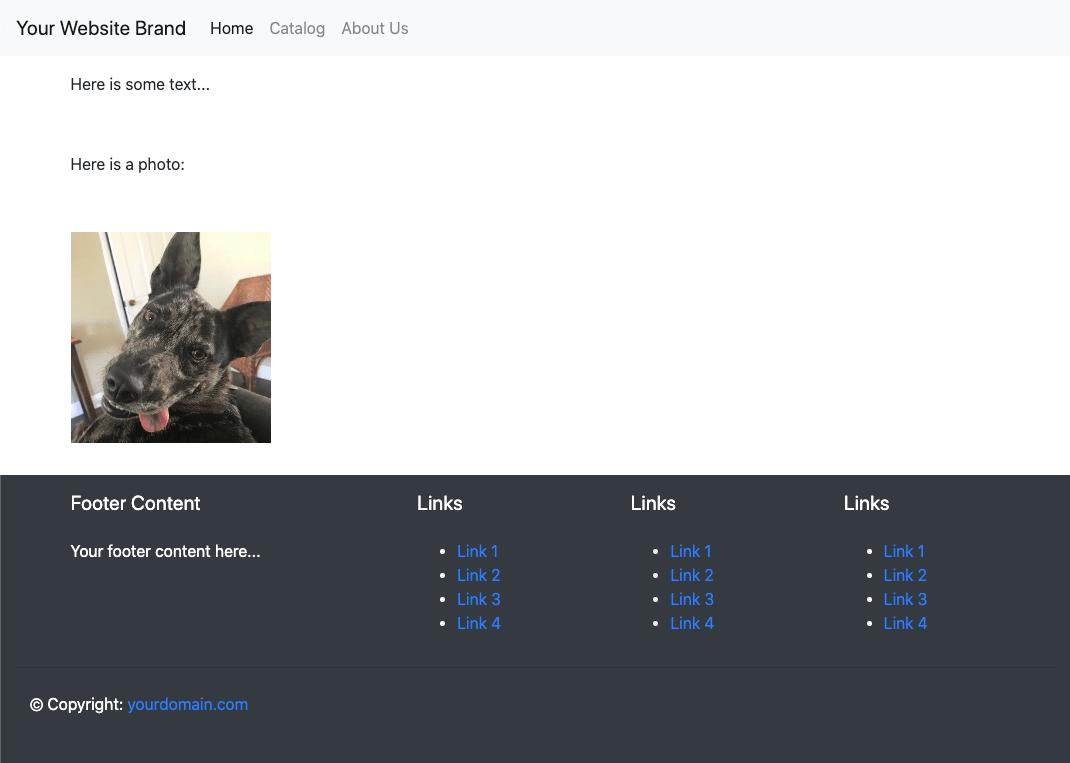Click the Your Website Brand logo text
The width and height of the screenshot is (1070, 763).
[101, 28]
